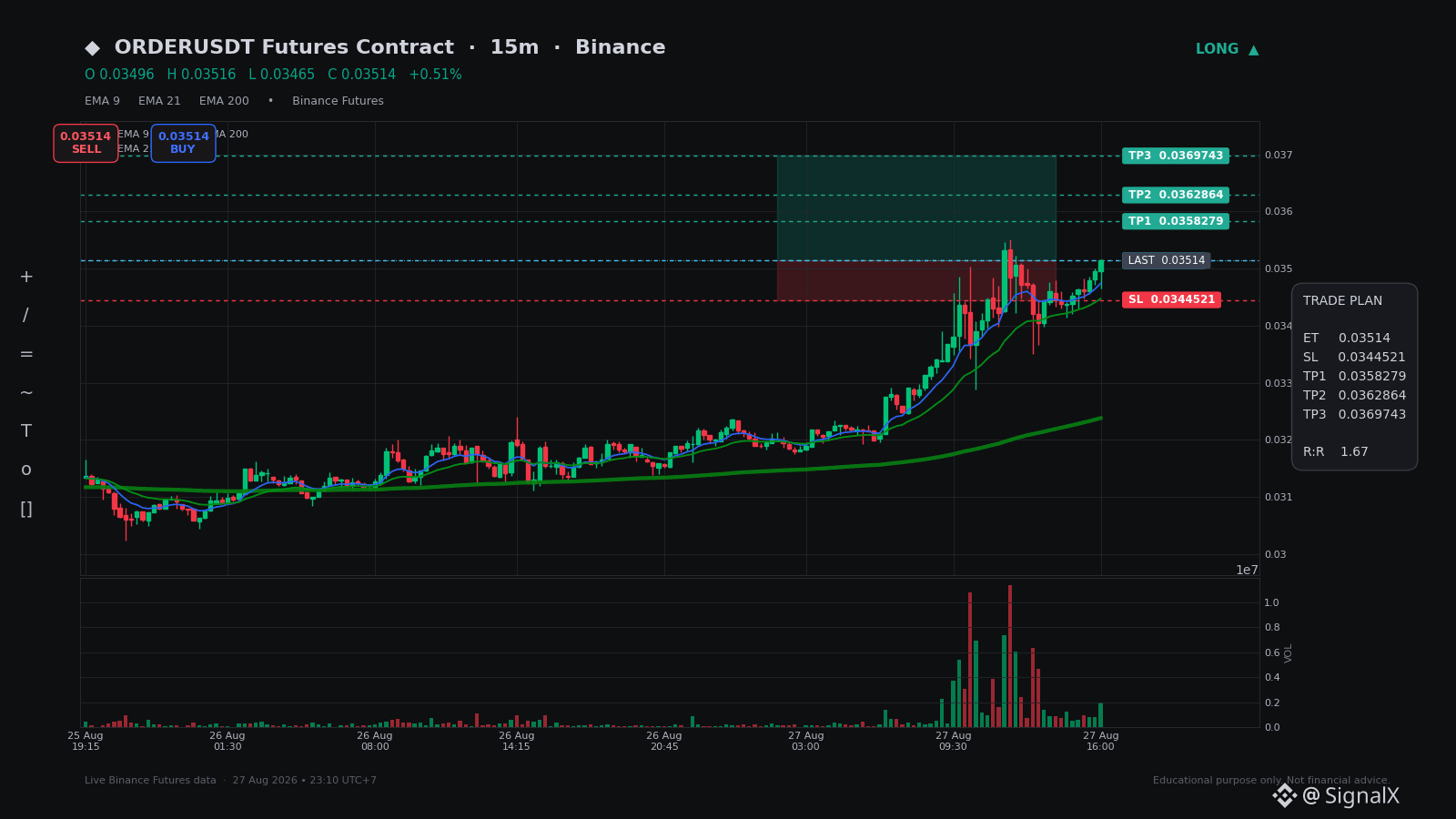
Task: Click EMA 200 in the header legend row
Action: (x=224, y=101)
